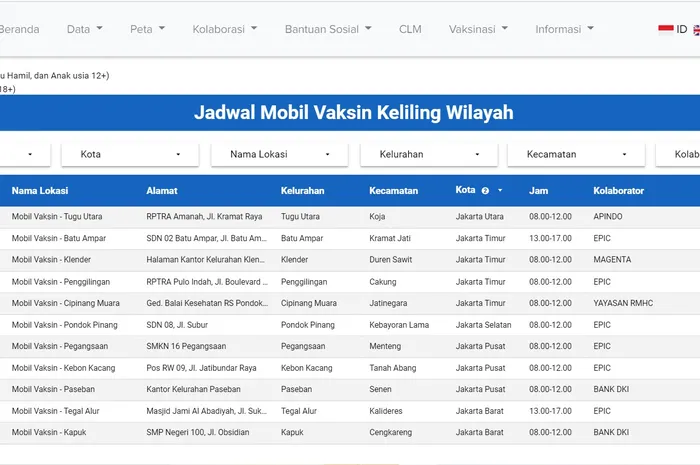
Task: Go to the CLM page
Action: click(410, 29)
